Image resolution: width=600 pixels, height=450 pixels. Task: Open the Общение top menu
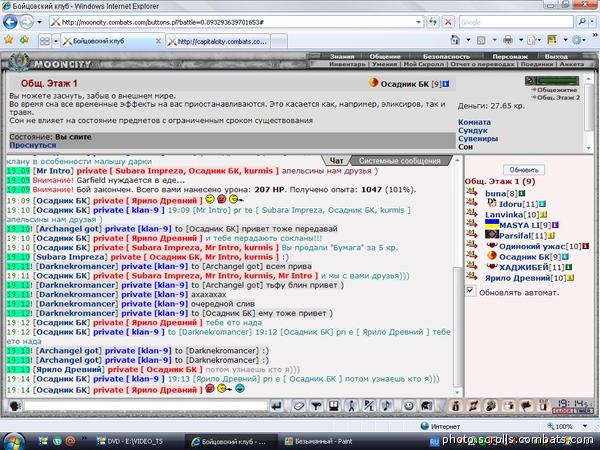(385, 56)
